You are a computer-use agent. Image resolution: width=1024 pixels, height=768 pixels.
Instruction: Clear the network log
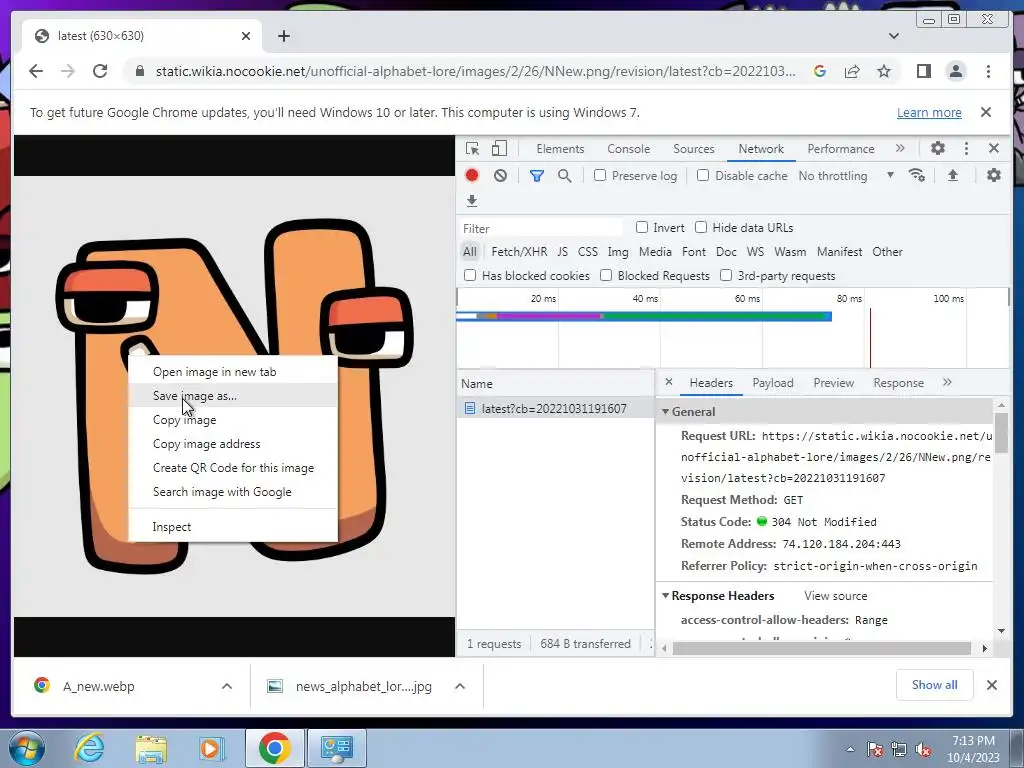coord(500,175)
